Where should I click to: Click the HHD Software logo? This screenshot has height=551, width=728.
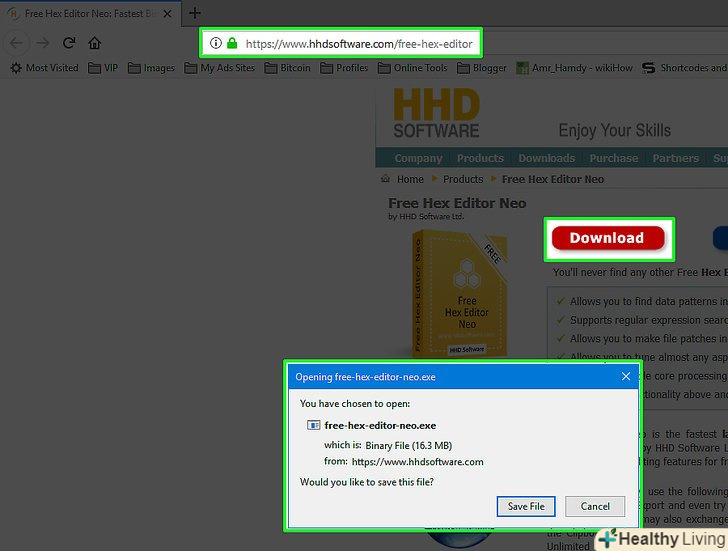tap(436, 113)
